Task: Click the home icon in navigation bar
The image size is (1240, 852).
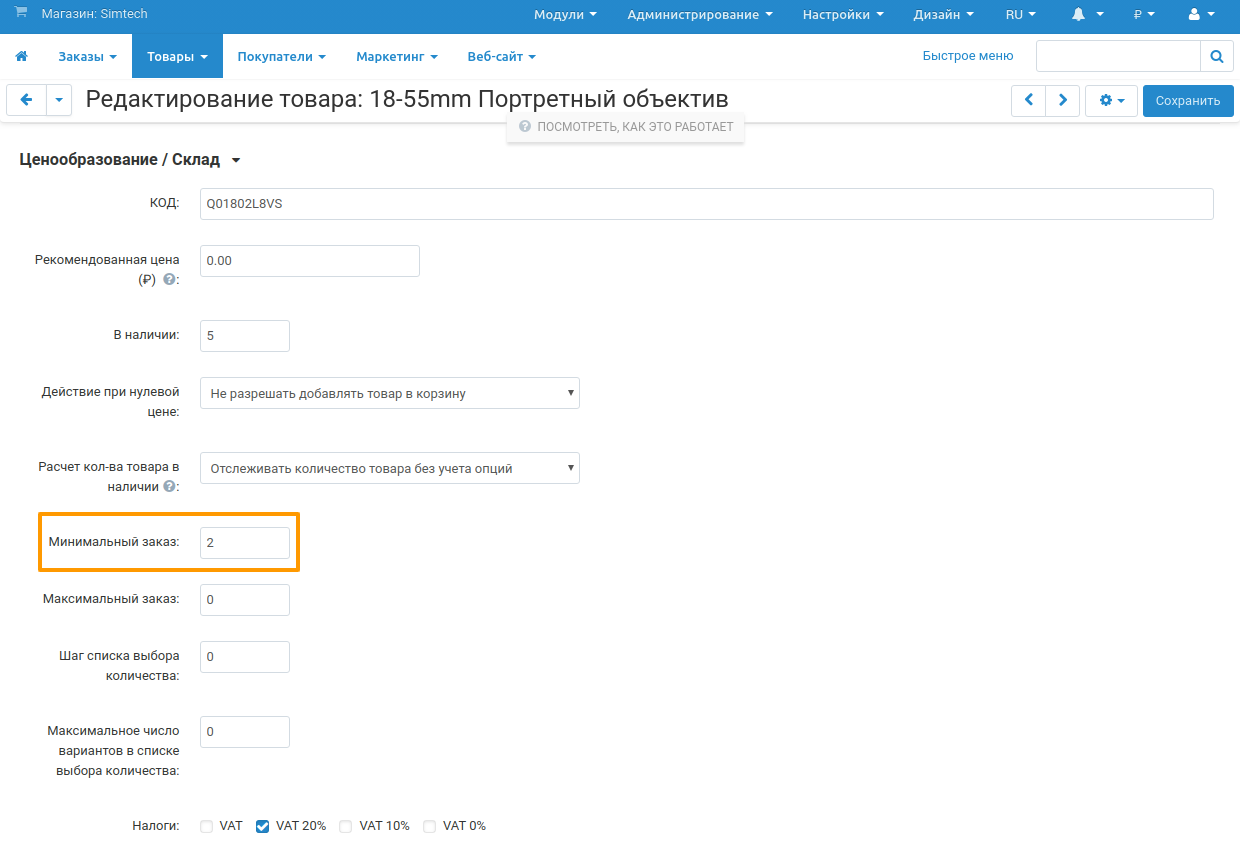Action: (22, 57)
